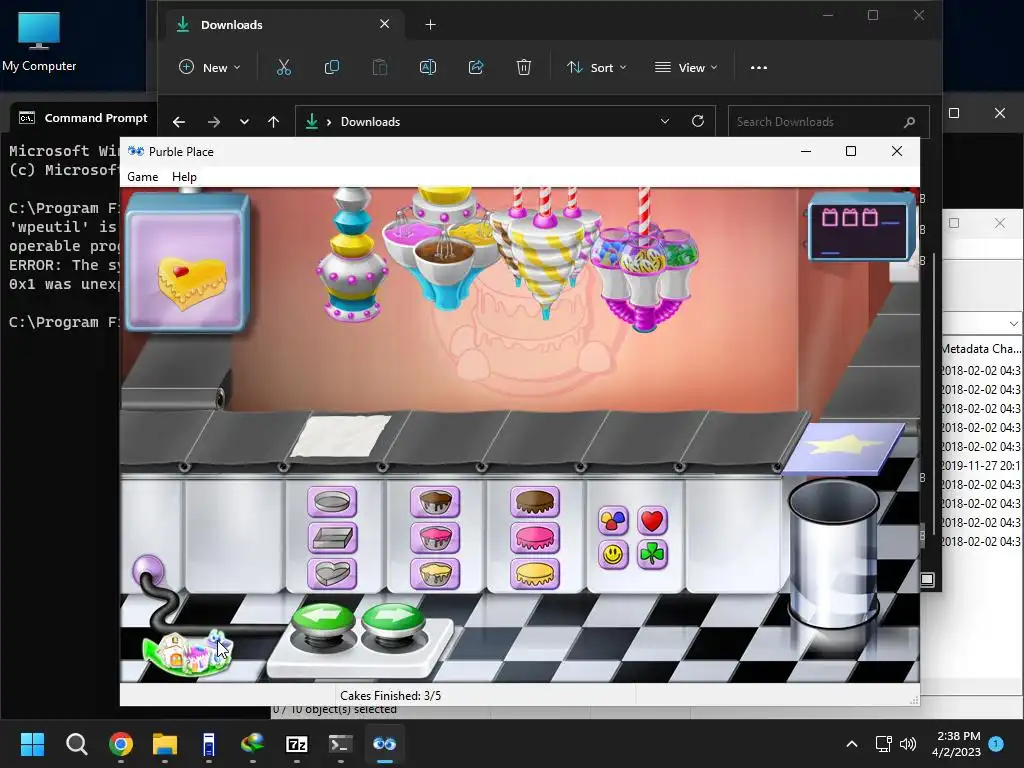Viewport: 1024px width, 768px height.
Task: Click the Share icon in Explorer toolbar
Action: [x=476, y=67]
